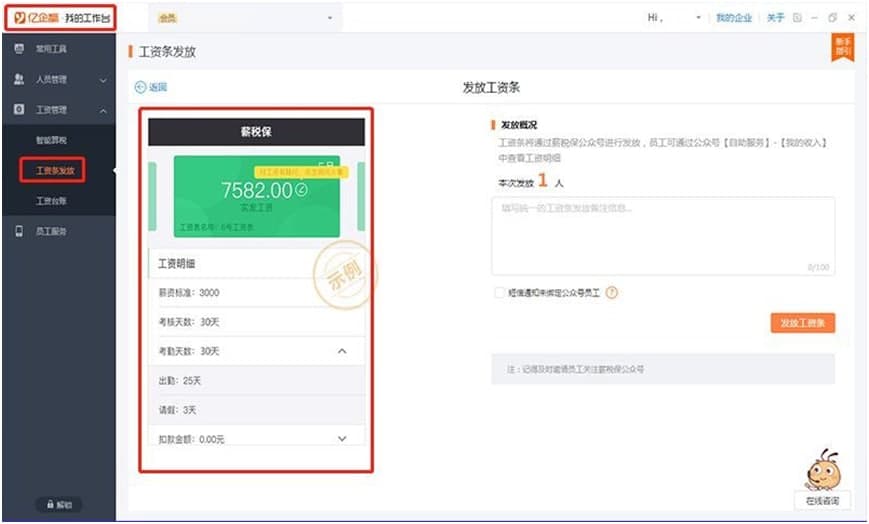Click the orange 发放工资条 button

click(802, 323)
